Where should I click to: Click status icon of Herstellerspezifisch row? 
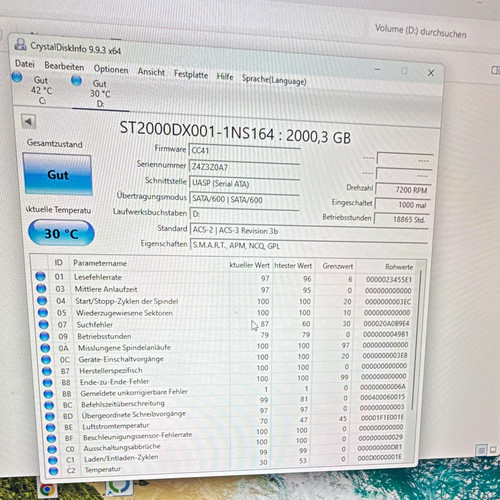(47, 371)
